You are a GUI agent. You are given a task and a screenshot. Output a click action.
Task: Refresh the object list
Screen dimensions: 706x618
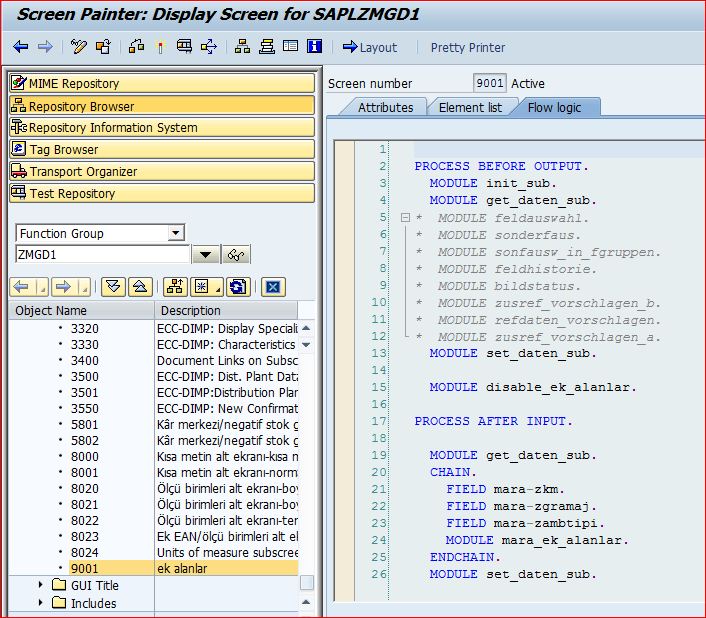coord(238,287)
